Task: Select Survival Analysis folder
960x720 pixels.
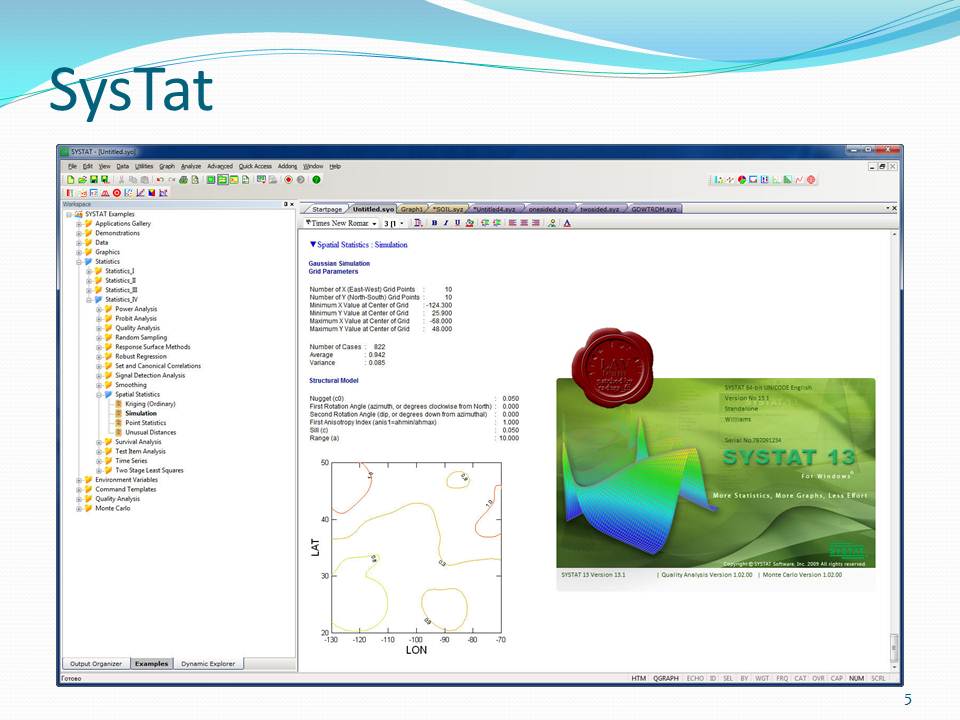Action: pyautogui.click(x=138, y=442)
